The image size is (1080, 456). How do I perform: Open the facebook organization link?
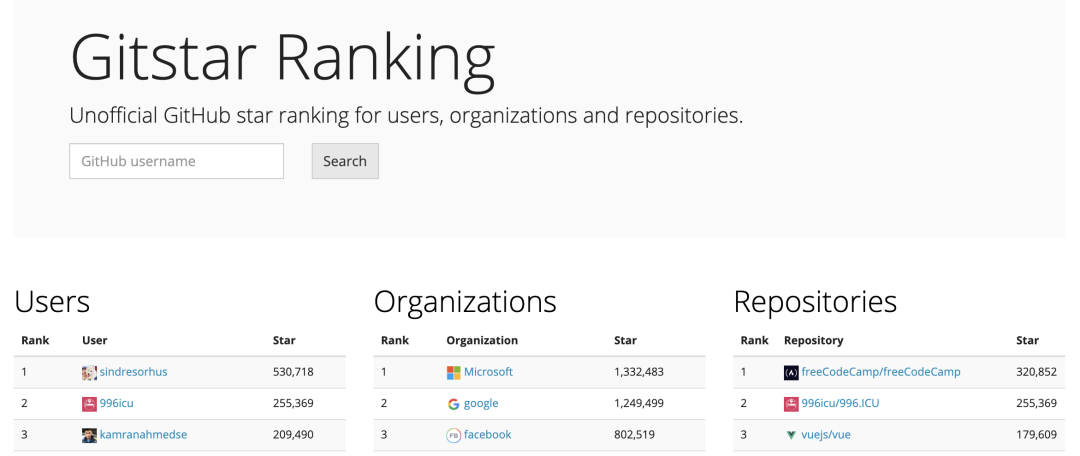pos(487,435)
